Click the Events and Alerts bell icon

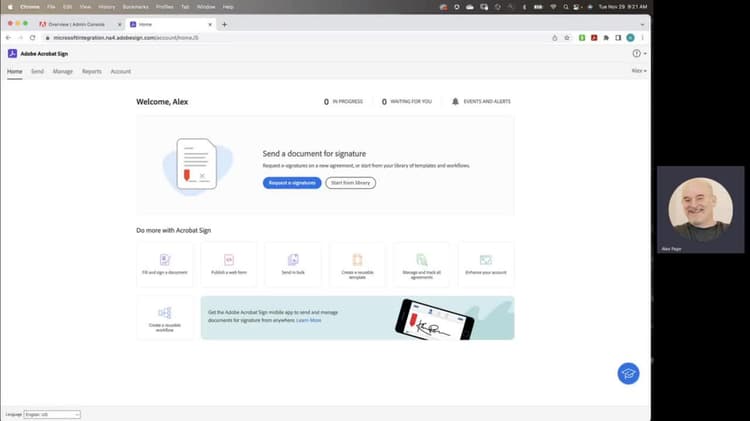point(455,101)
